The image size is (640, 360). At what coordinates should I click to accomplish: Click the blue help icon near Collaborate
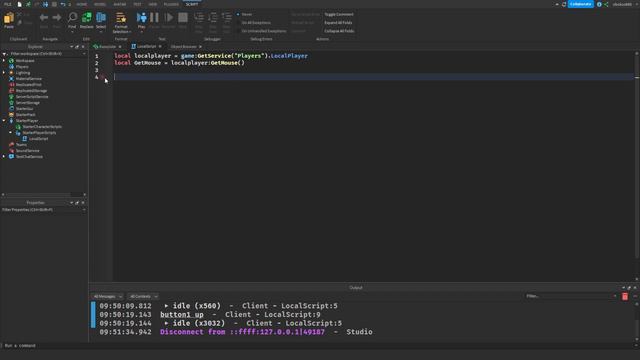(x=599, y=4)
